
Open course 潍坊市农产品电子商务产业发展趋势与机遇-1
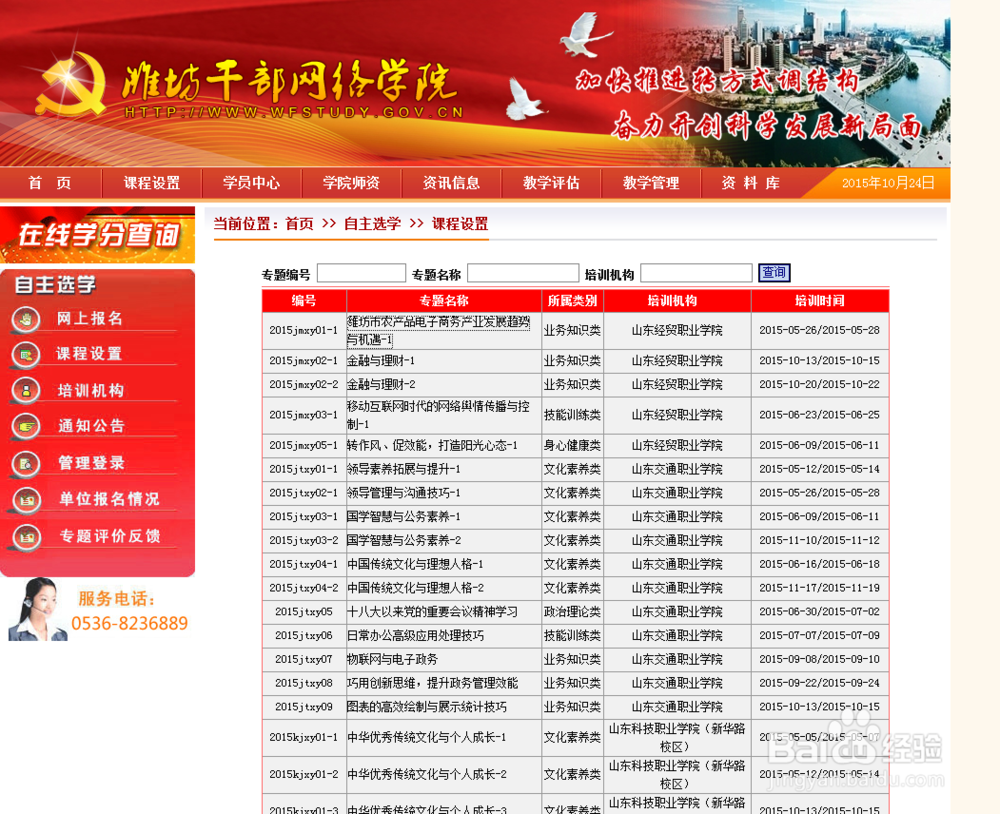(438, 330)
